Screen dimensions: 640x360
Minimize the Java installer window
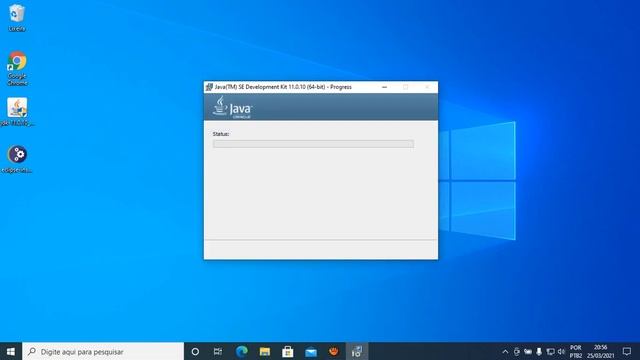tap(384, 87)
